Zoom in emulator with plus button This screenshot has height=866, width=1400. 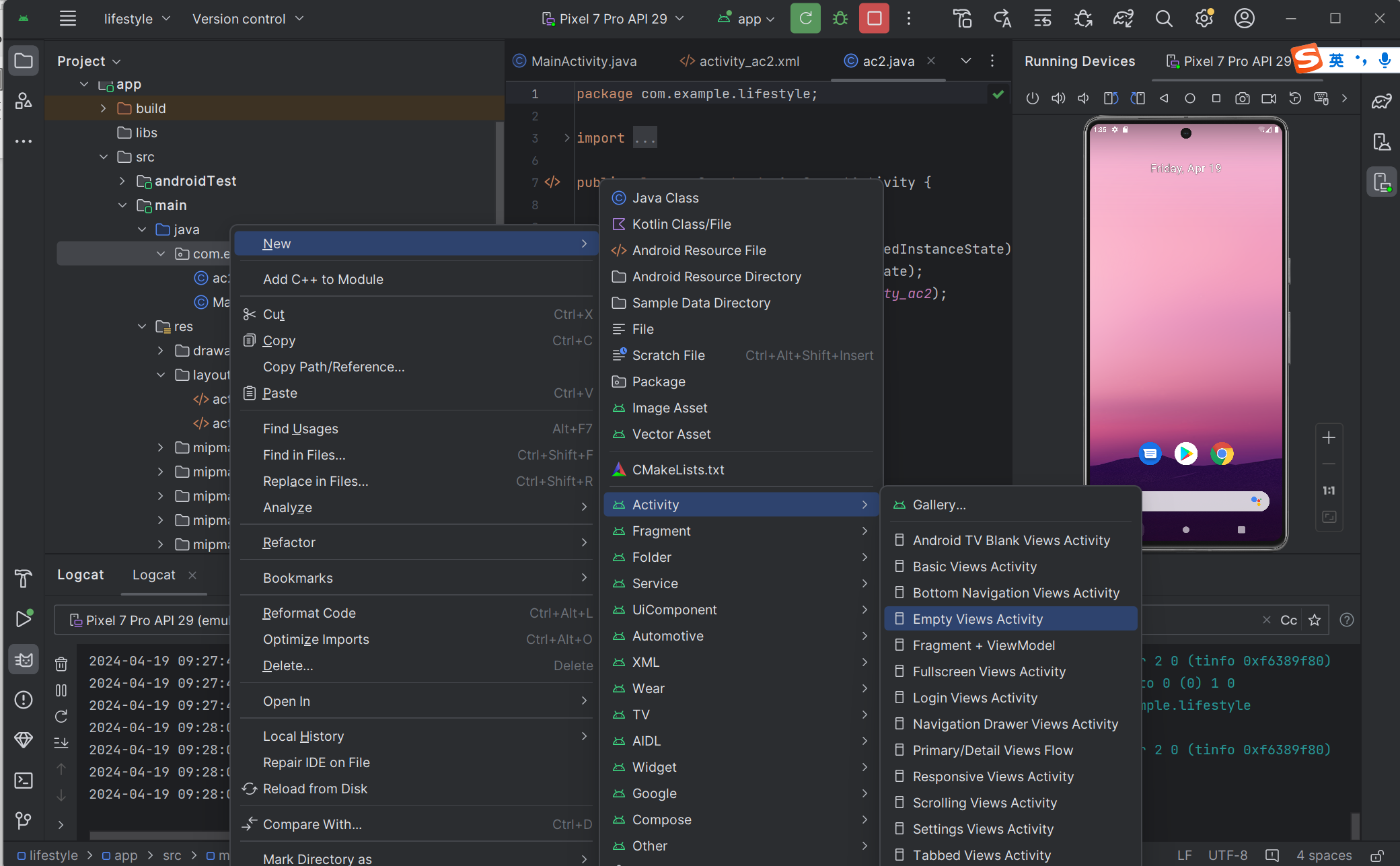1329,438
